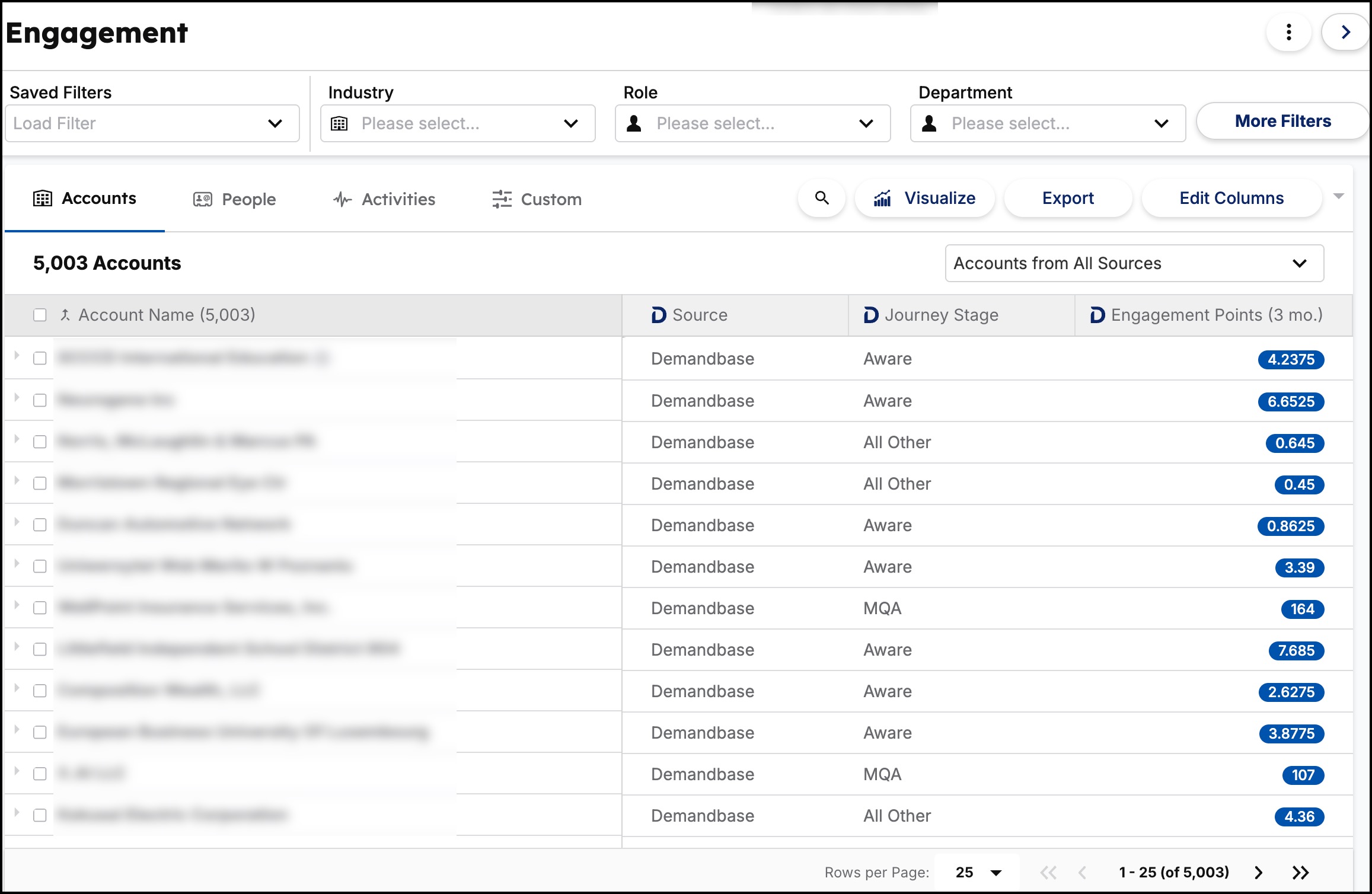The height and width of the screenshot is (894, 1372).
Task: Click the pin icon beside Account Name
Action: (x=65, y=315)
